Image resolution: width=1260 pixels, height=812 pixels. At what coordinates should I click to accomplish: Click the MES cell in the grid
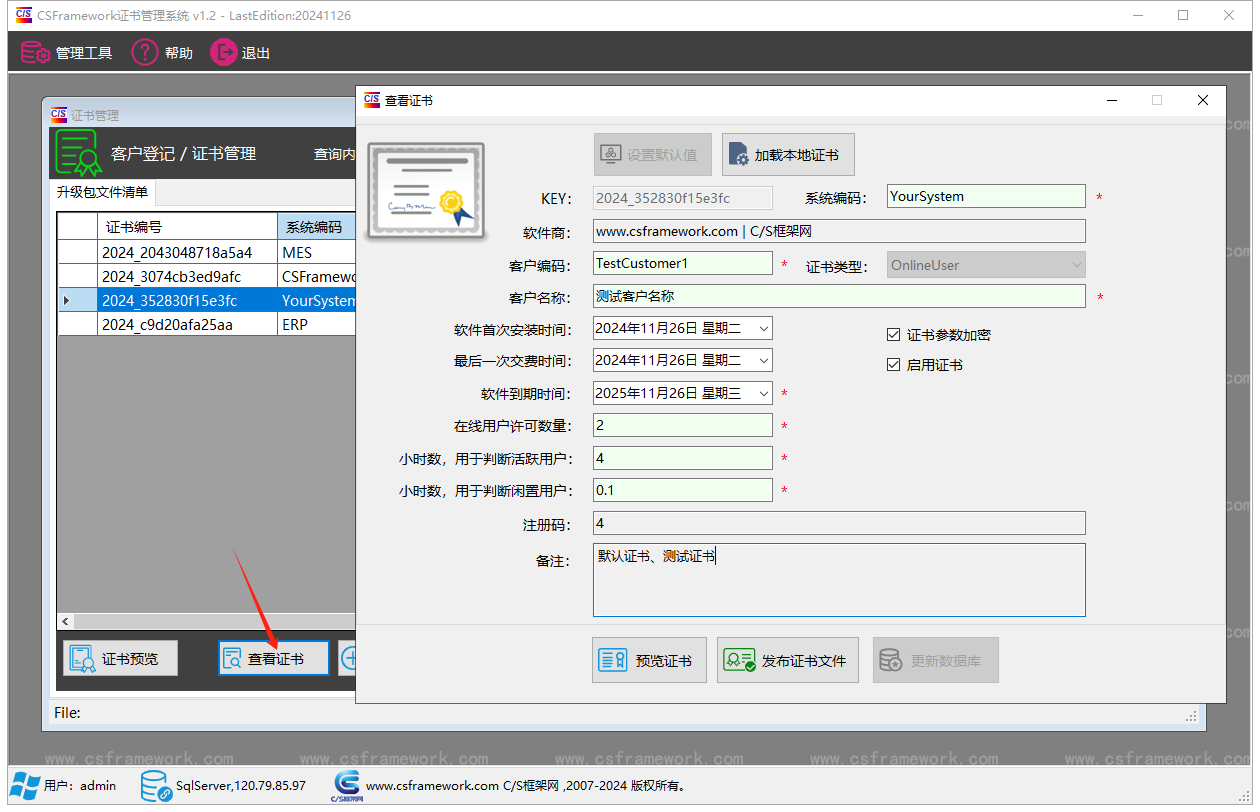click(317, 253)
